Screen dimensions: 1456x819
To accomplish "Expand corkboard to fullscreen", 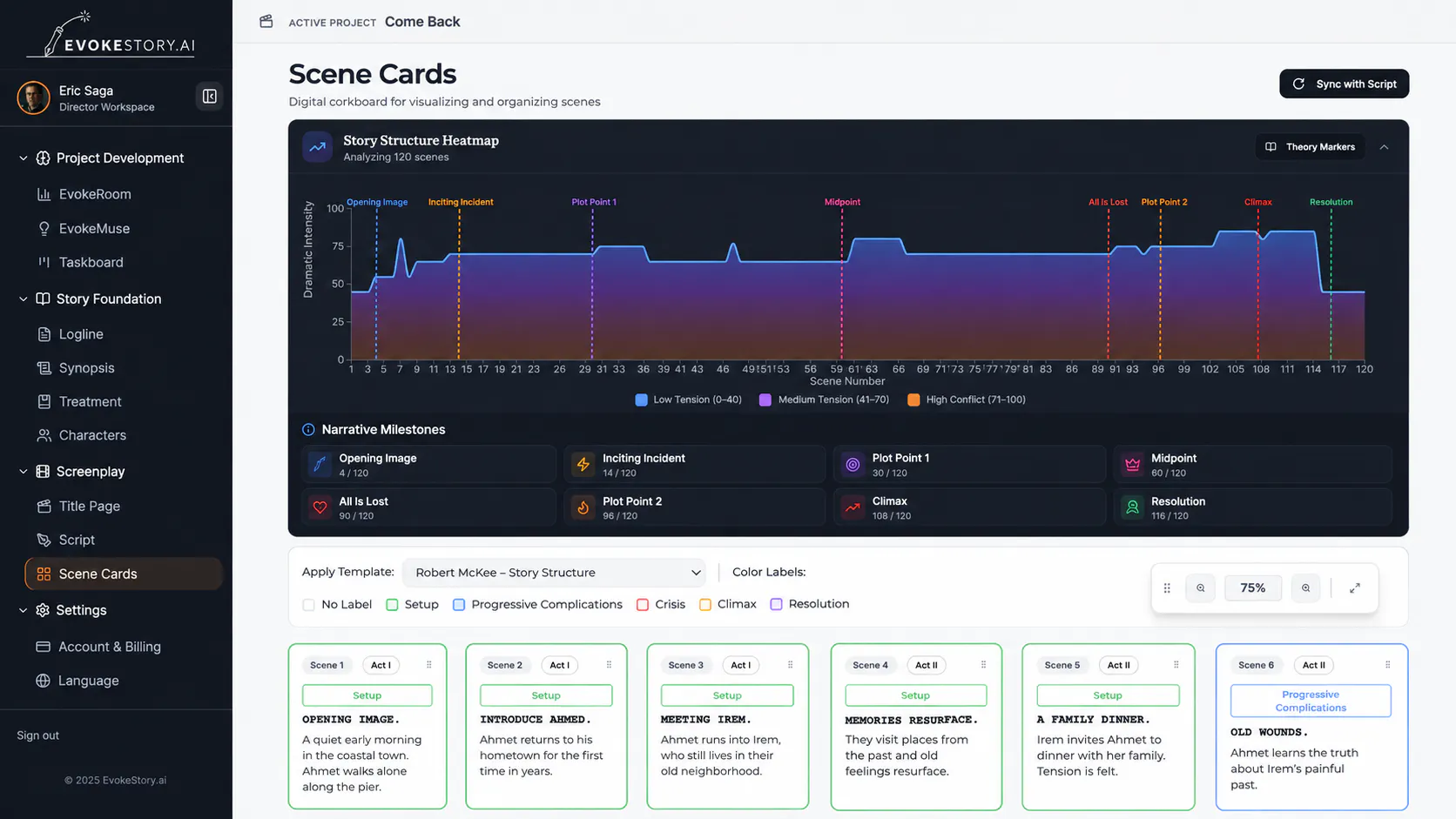I will coord(1355,588).
